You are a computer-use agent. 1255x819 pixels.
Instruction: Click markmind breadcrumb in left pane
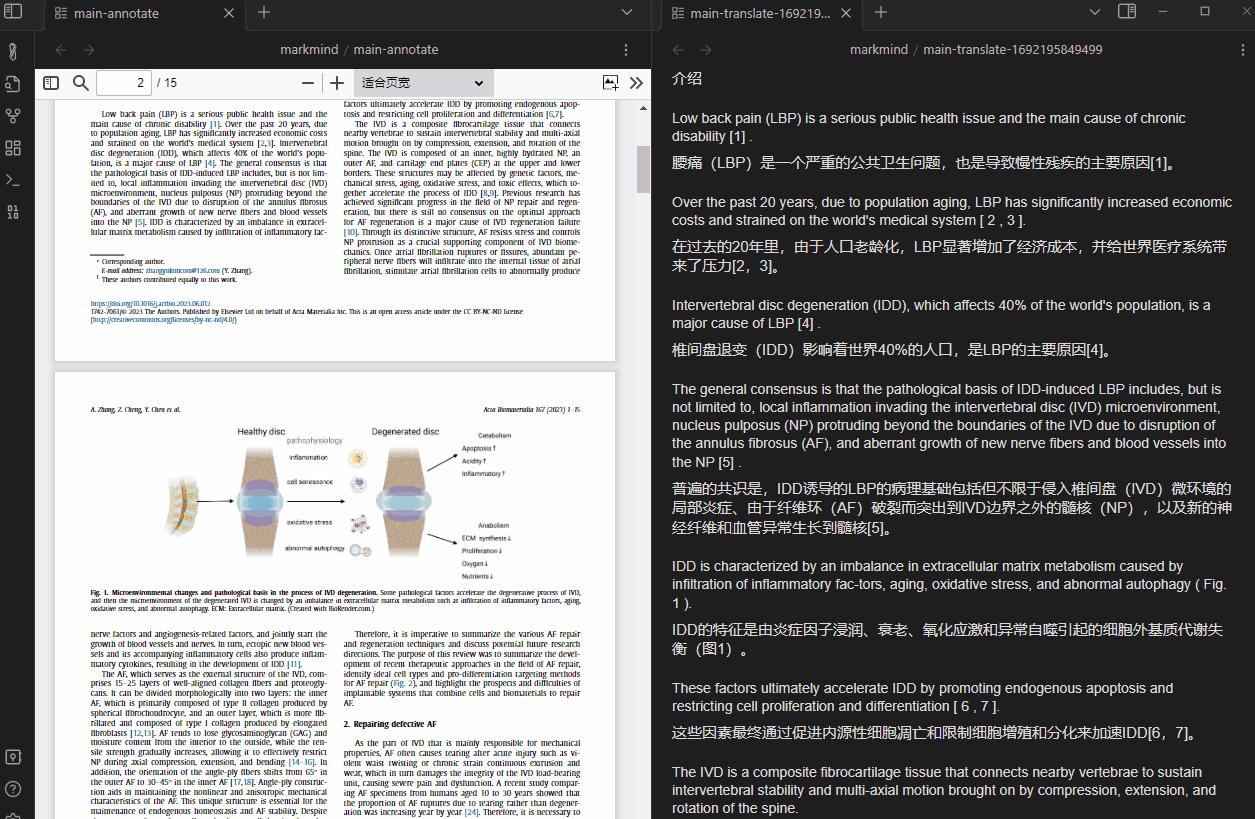[309, 49]
